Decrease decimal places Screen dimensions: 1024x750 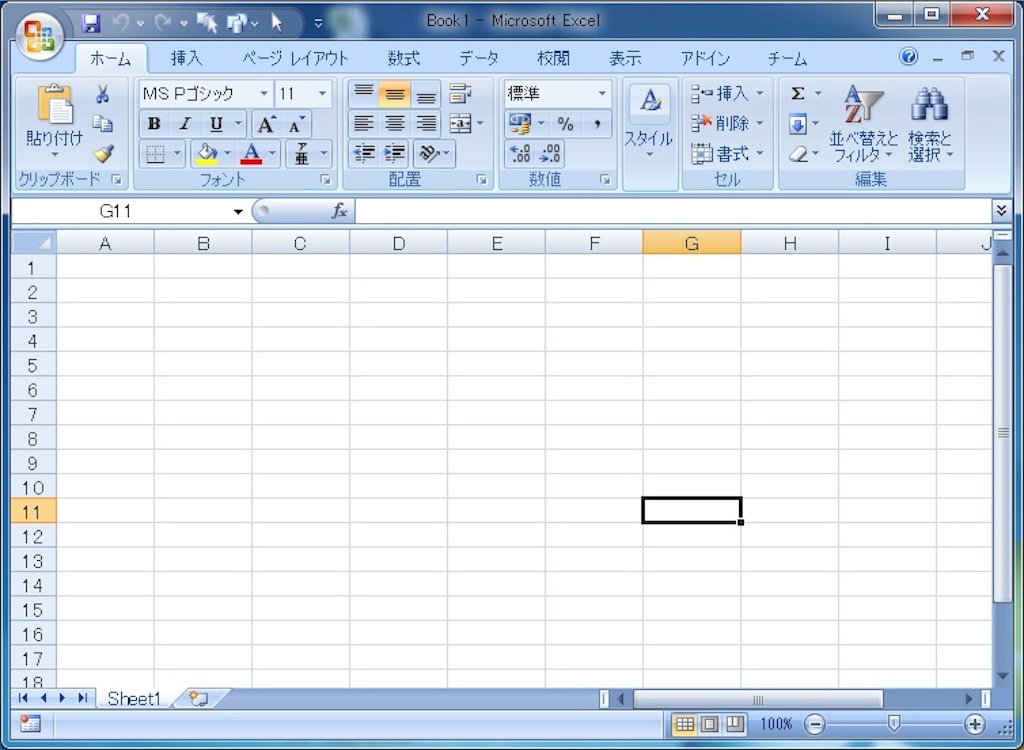pyautogui.click(x=551, y=154)
